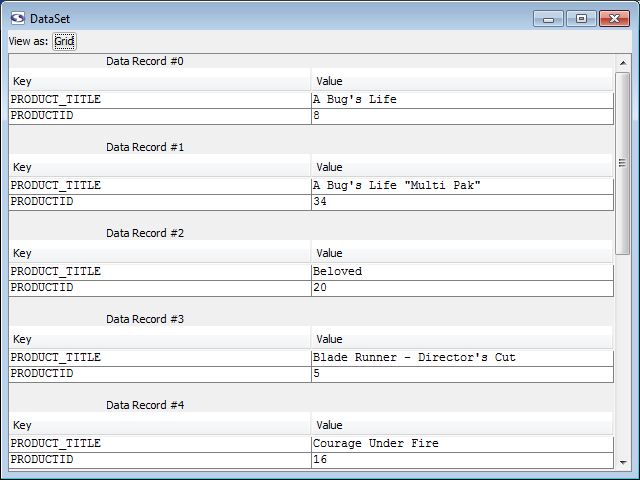Screen dimensions: 640x480
Task: Click Key column header in Data Record #3
Action: [x=160, y=339]
